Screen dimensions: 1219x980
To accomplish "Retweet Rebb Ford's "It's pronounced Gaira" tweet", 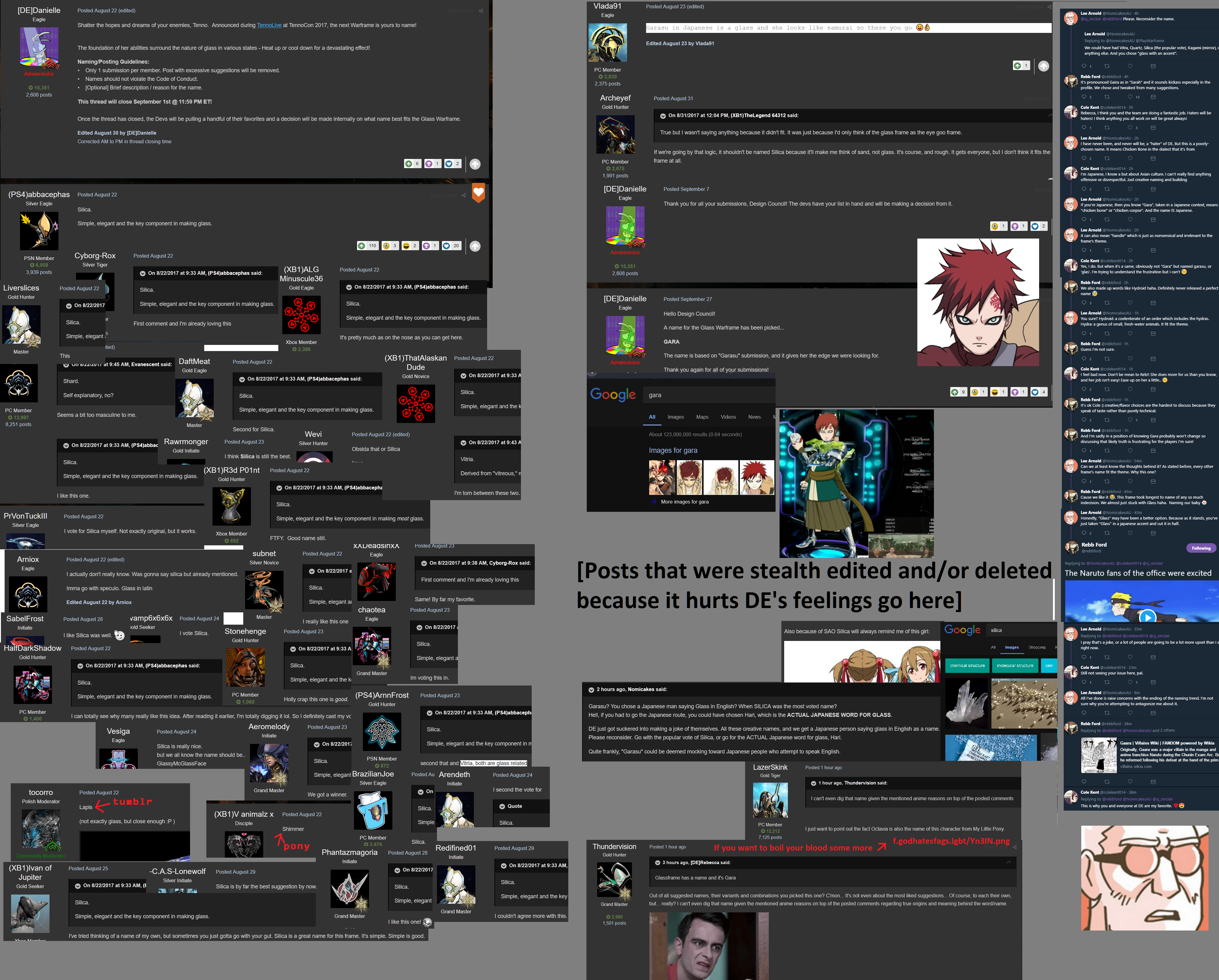I will click(1107, 97).
